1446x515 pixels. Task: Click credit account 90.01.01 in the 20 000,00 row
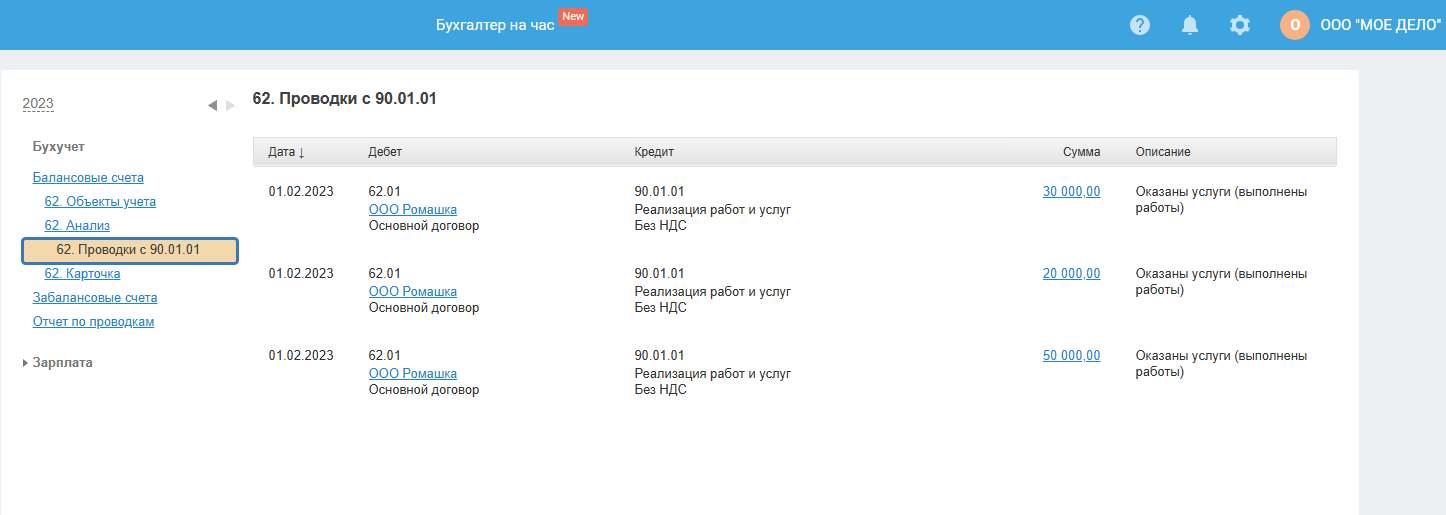(x=660, y=274)
